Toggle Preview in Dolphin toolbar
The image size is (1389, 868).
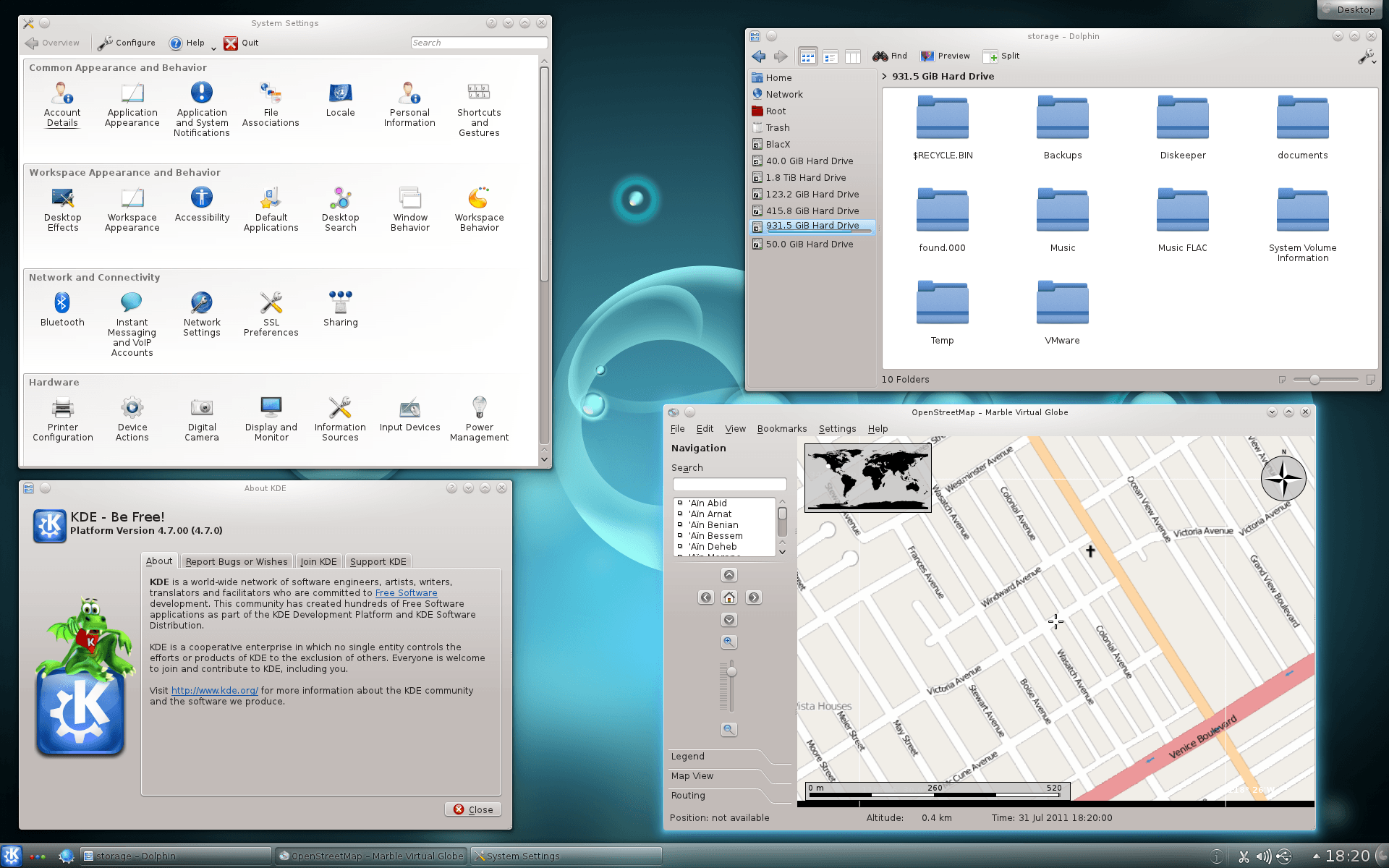(946, 56)
